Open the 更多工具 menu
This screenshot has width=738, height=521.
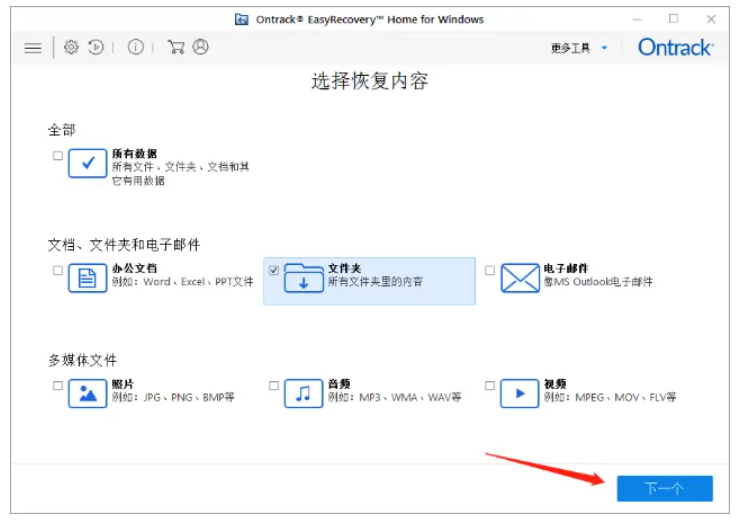point(570,48)
